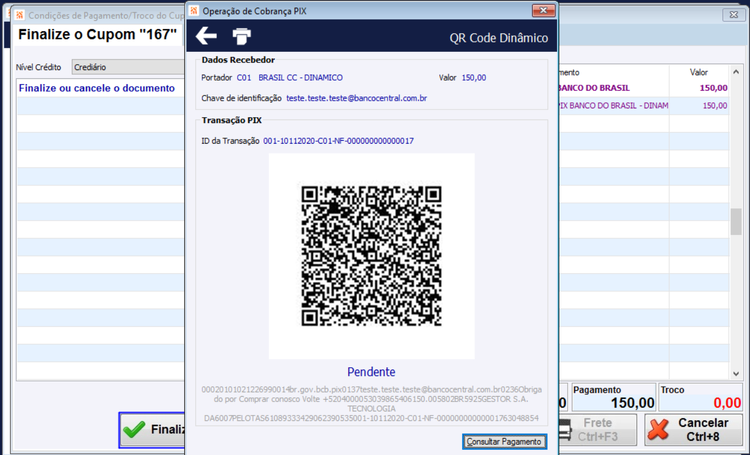Close the Operação de Cobrança PIX dialog

[543, 11]
